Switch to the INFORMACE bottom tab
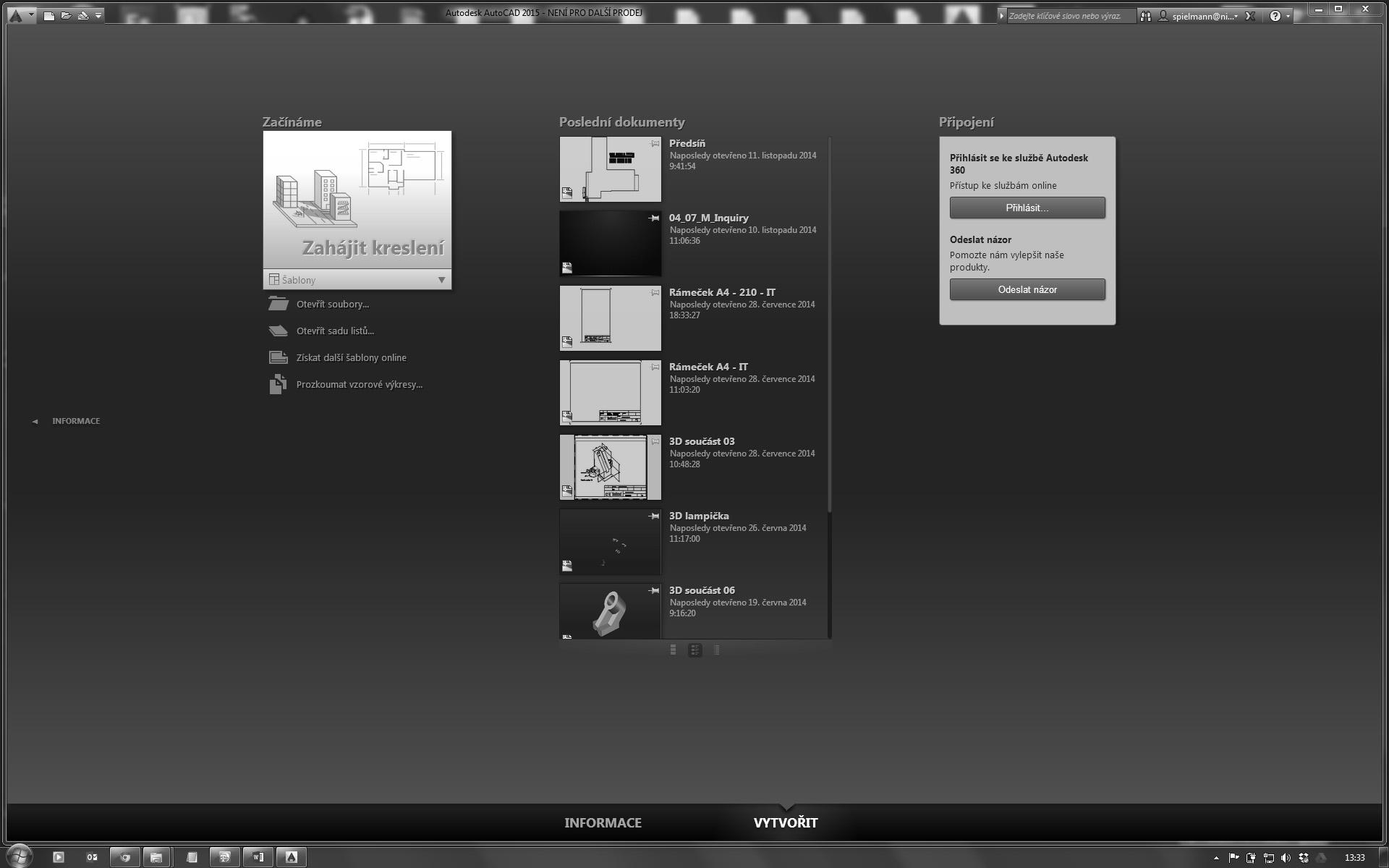 tap(603, 822)
